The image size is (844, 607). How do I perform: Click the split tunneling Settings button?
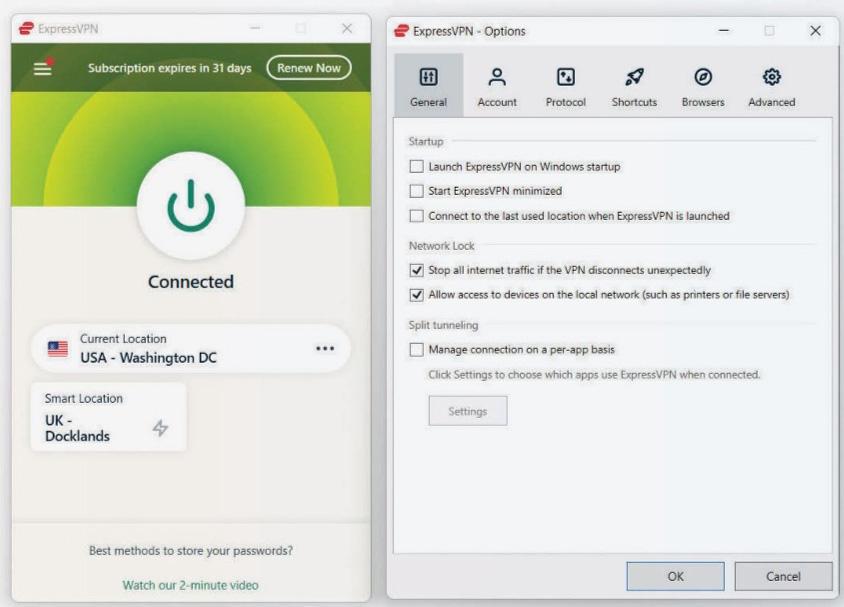(x=468, y=411)
